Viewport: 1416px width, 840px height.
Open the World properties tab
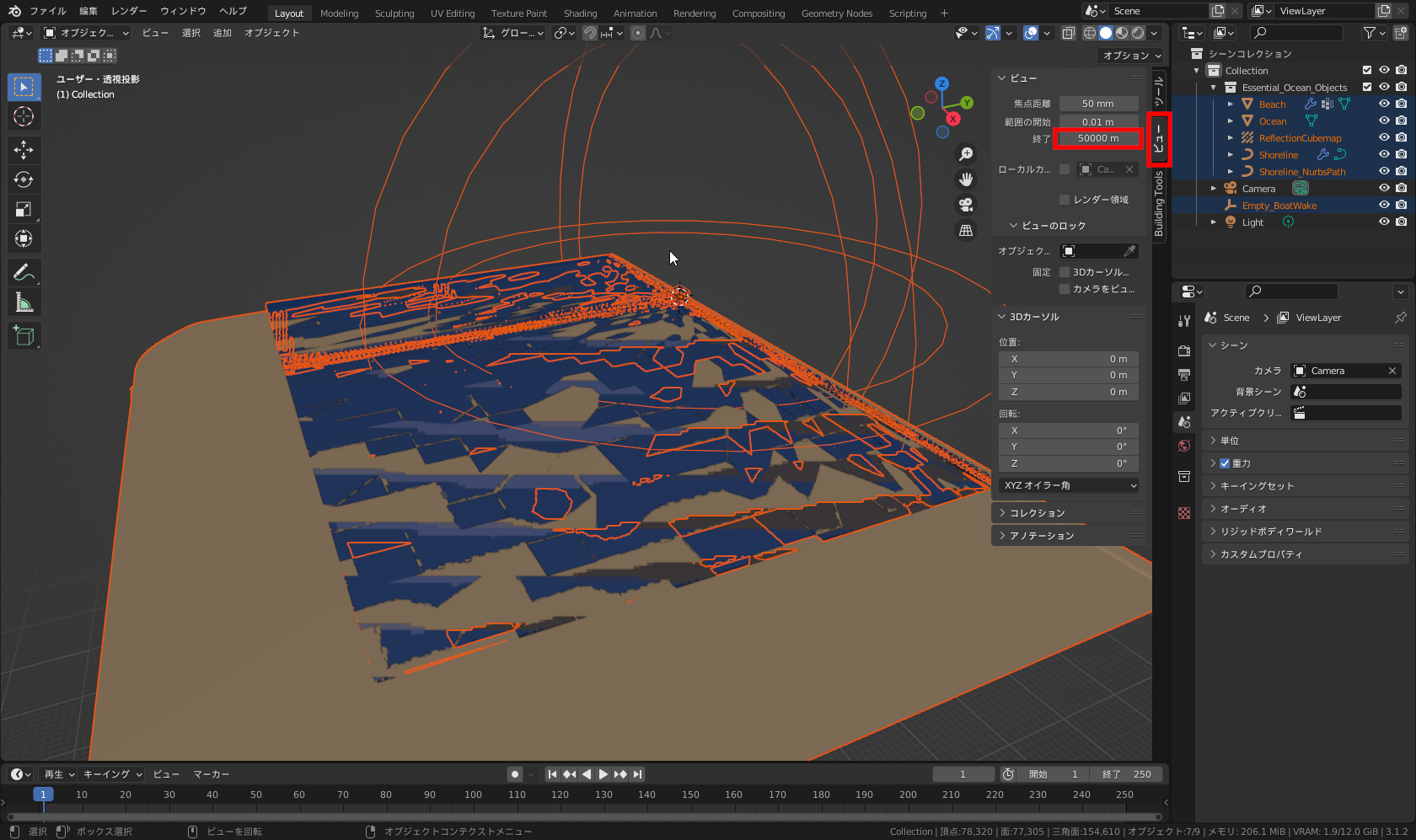[x=1184, y=445]
